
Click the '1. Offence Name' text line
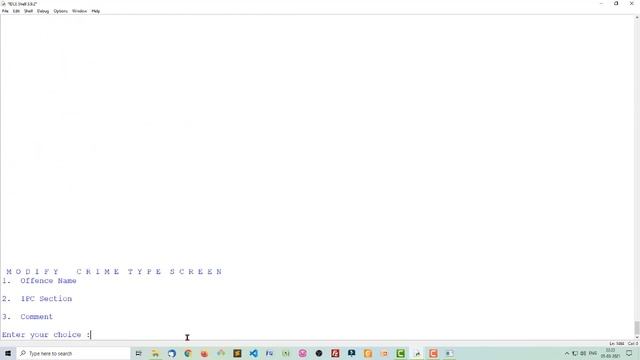click(x=39, y=281)
